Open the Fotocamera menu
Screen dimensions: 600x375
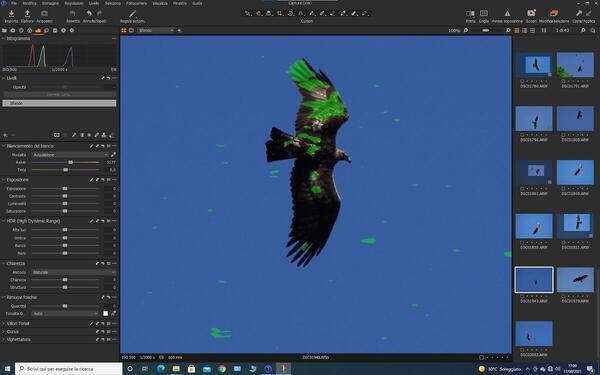point(137,3)
